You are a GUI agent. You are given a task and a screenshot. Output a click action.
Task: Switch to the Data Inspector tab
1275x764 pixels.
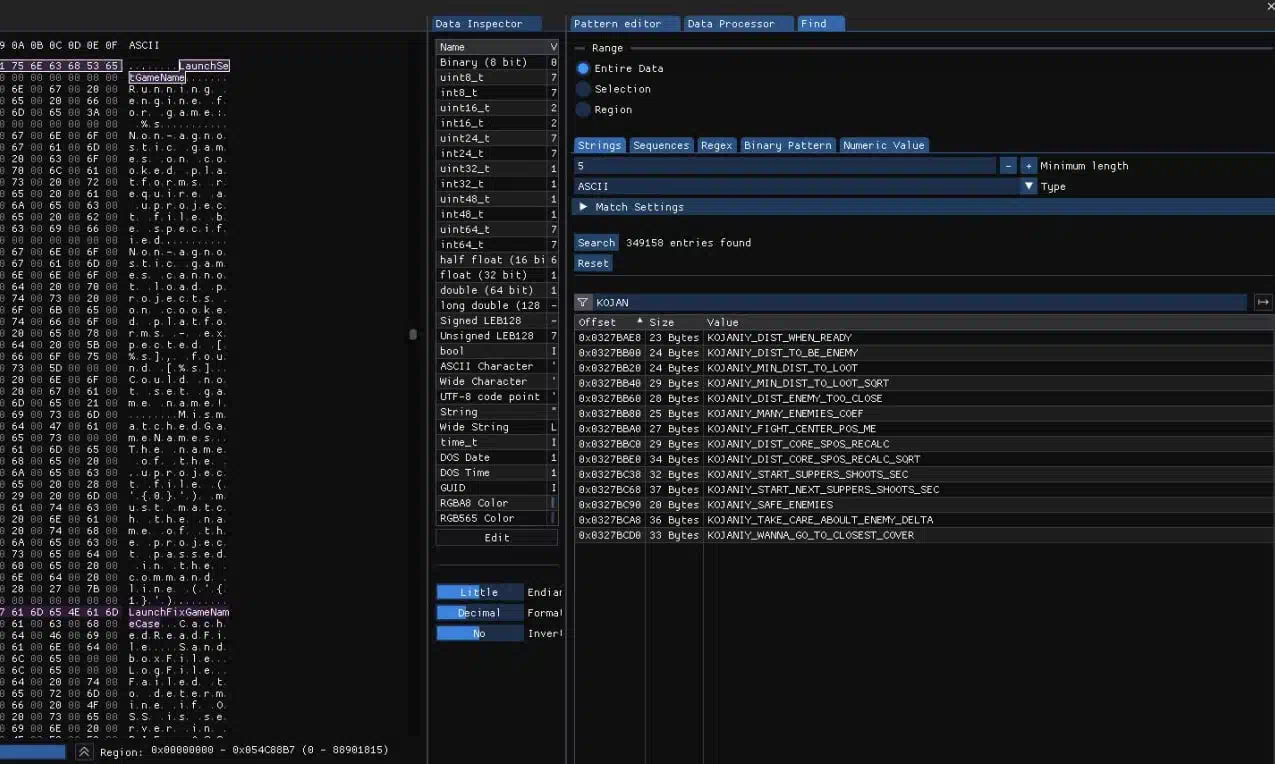click(x=486, y=24)
